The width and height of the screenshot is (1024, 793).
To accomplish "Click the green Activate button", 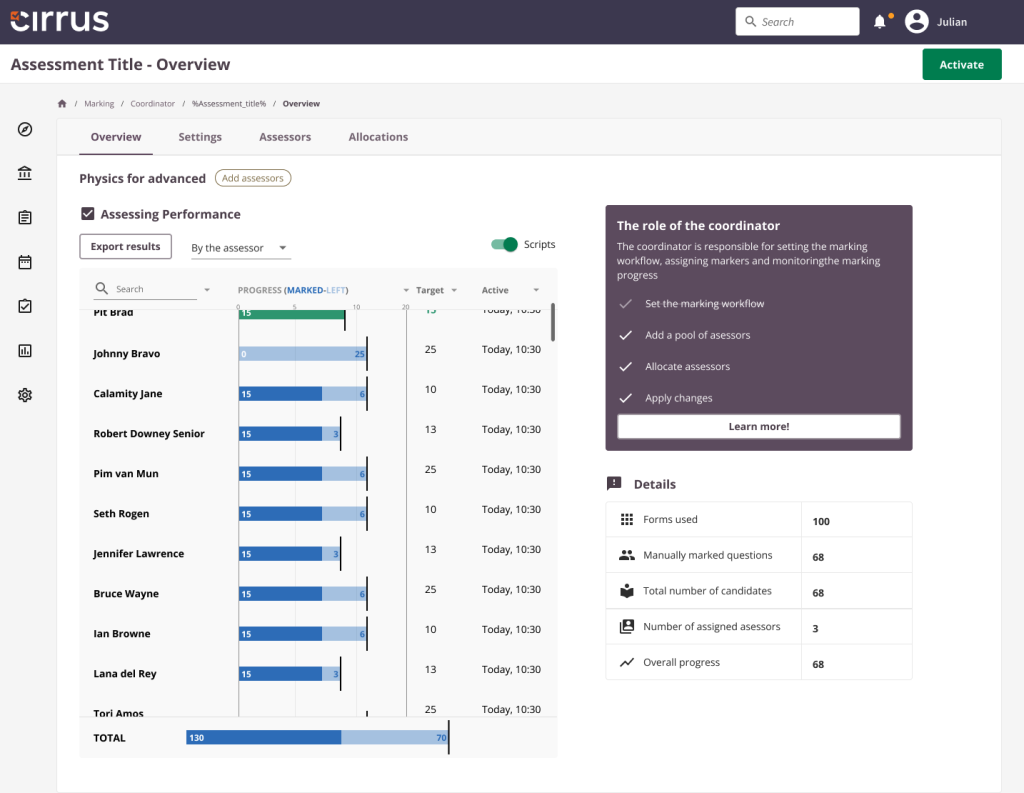I will coord(961,65).
